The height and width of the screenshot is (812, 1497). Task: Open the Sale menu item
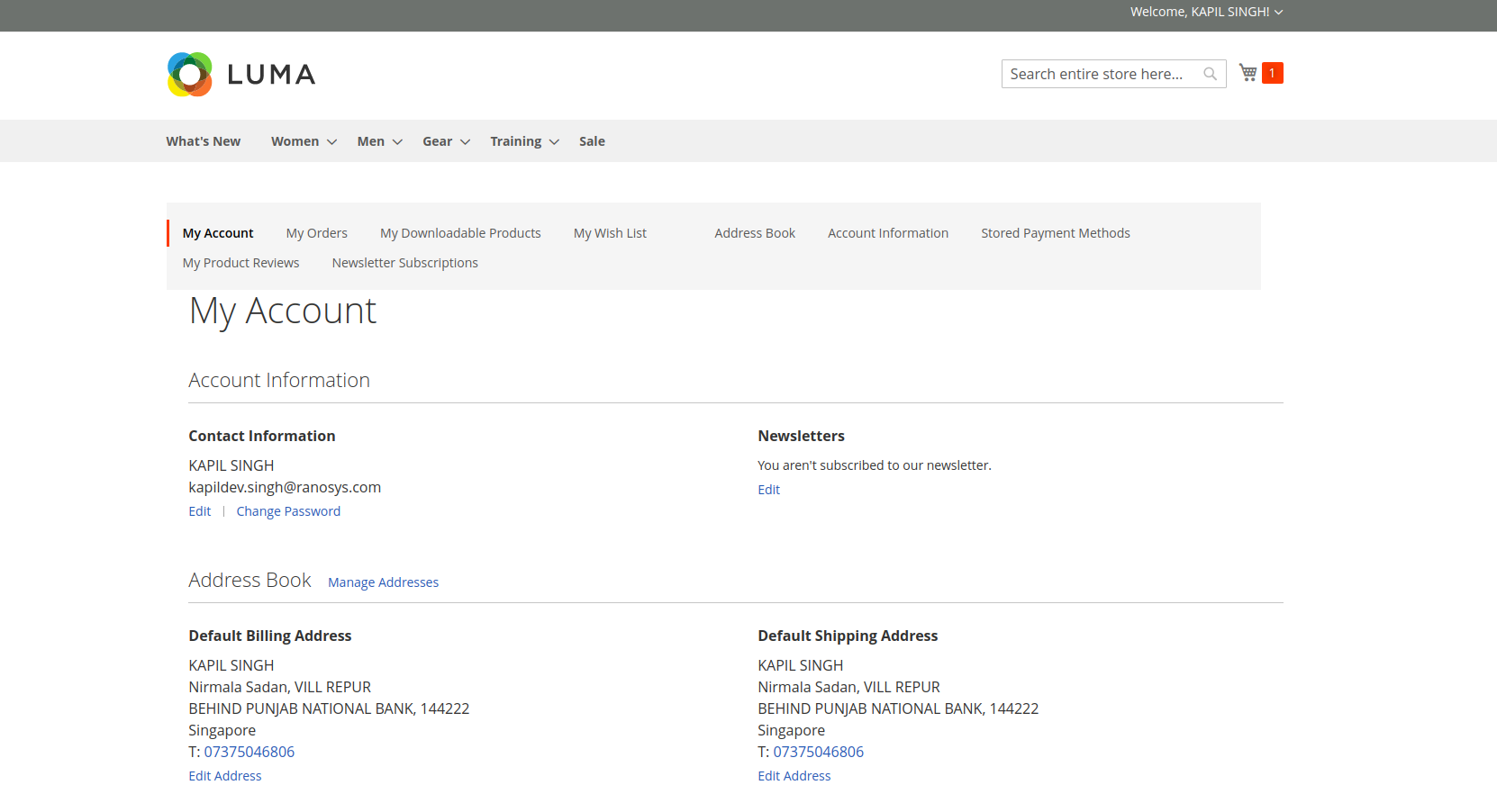click(592, 141)
